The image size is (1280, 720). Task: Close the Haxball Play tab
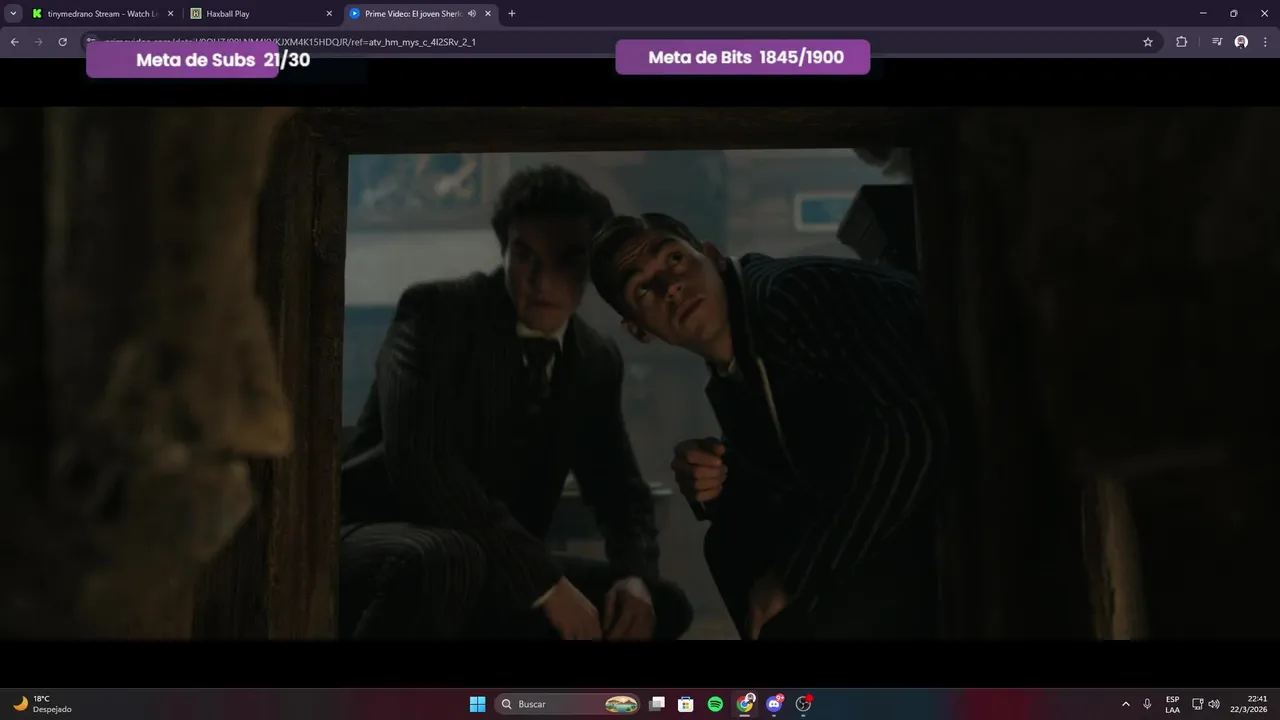[329, 14]
